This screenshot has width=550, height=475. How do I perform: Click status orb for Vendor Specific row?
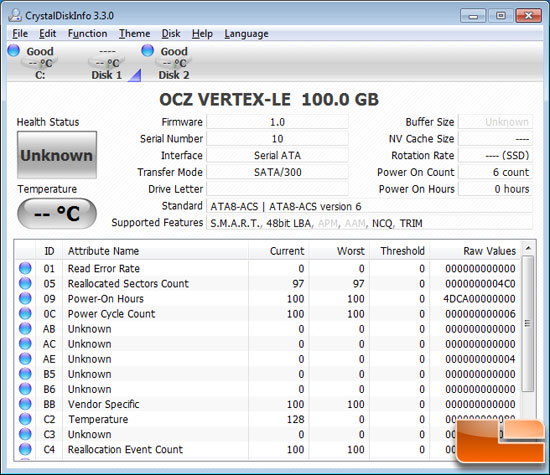pos(25,404)
